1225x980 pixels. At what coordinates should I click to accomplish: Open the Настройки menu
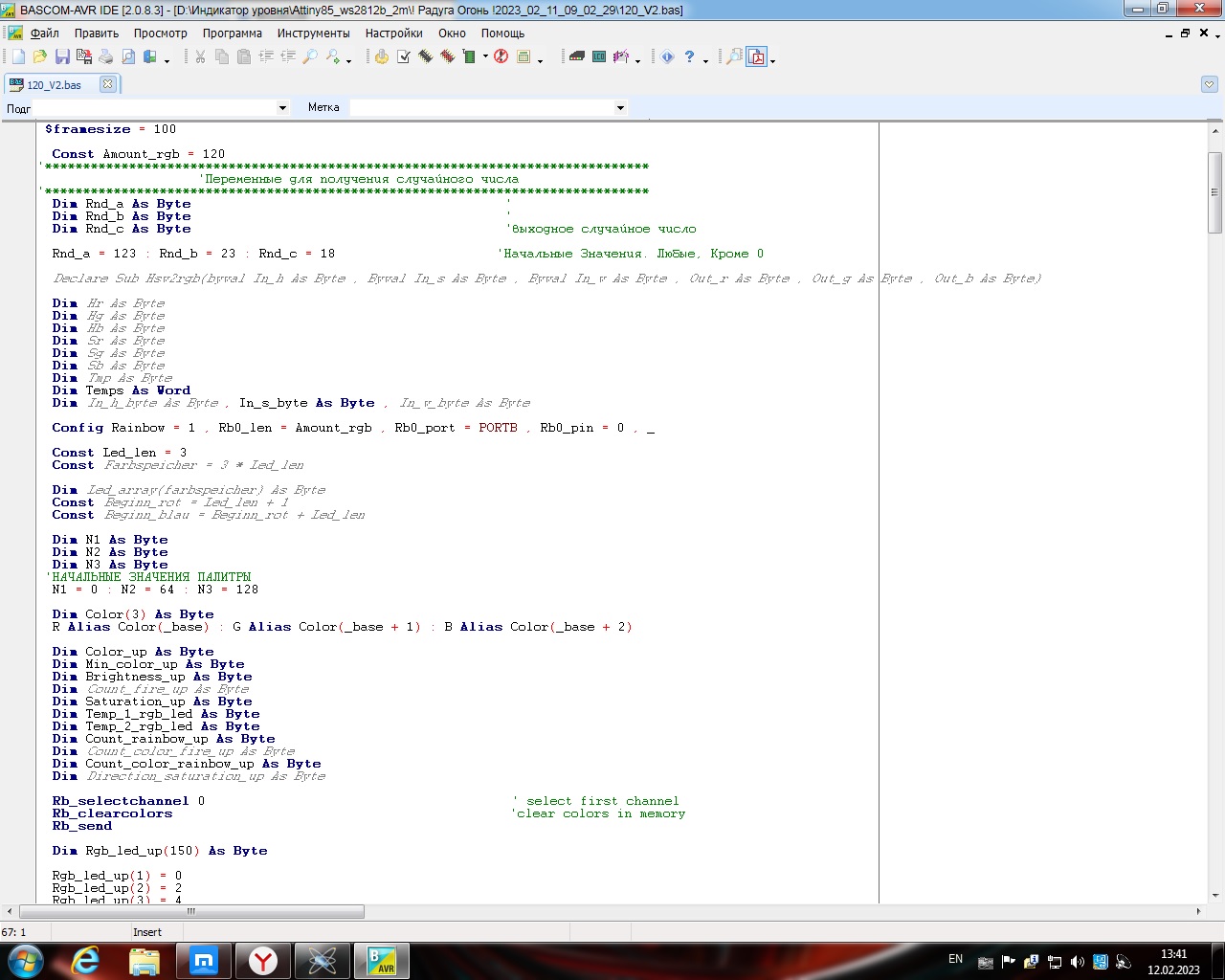coord(394,33)
